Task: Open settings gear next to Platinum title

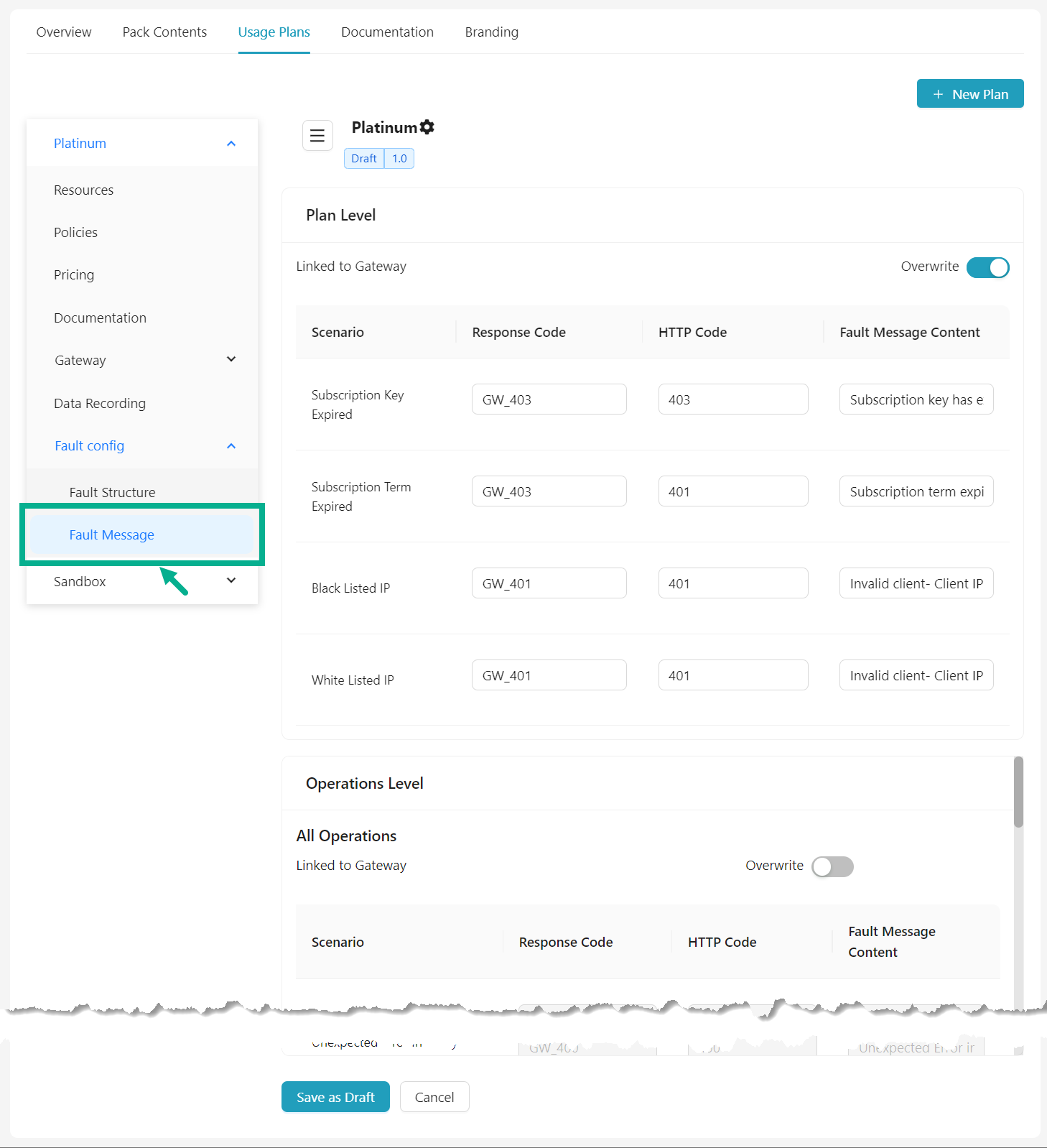Action: tap(427, 127)
